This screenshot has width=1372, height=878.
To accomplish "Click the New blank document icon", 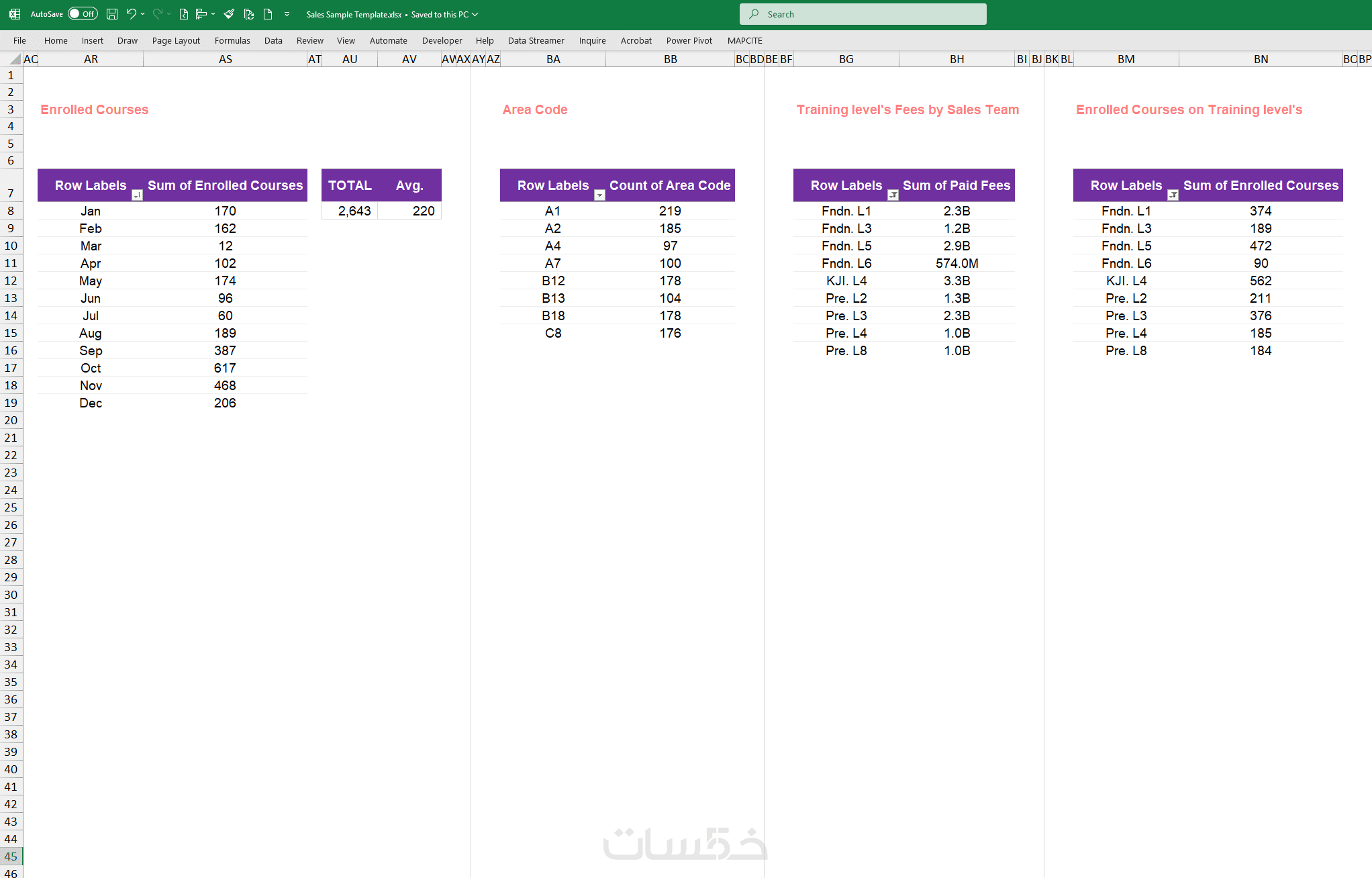I will click(x=268, y=14).
